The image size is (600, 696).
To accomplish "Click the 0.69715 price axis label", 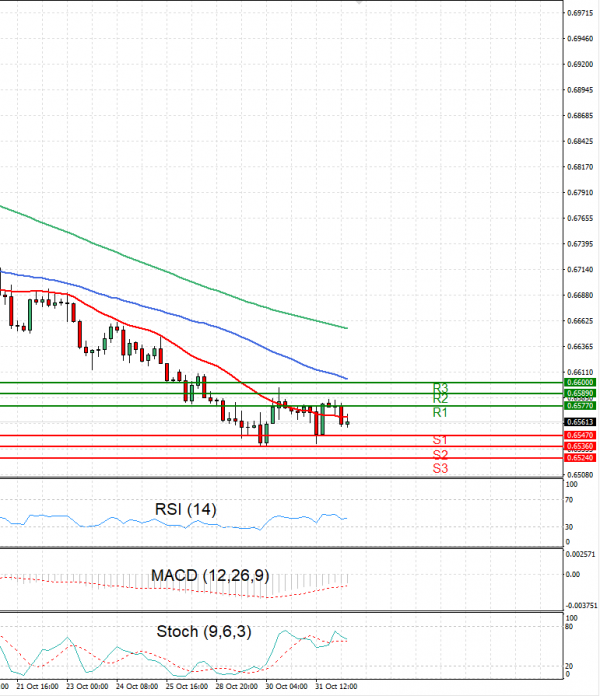I will [580, 13].
